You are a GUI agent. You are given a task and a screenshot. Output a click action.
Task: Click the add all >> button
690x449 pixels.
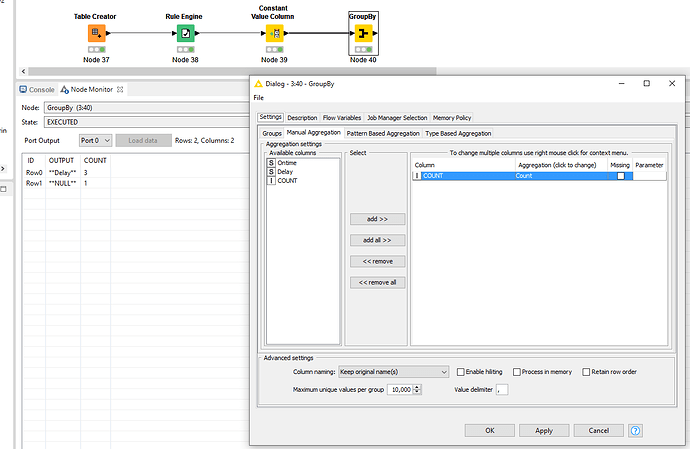pyautogui.click(x=378, y=240)
